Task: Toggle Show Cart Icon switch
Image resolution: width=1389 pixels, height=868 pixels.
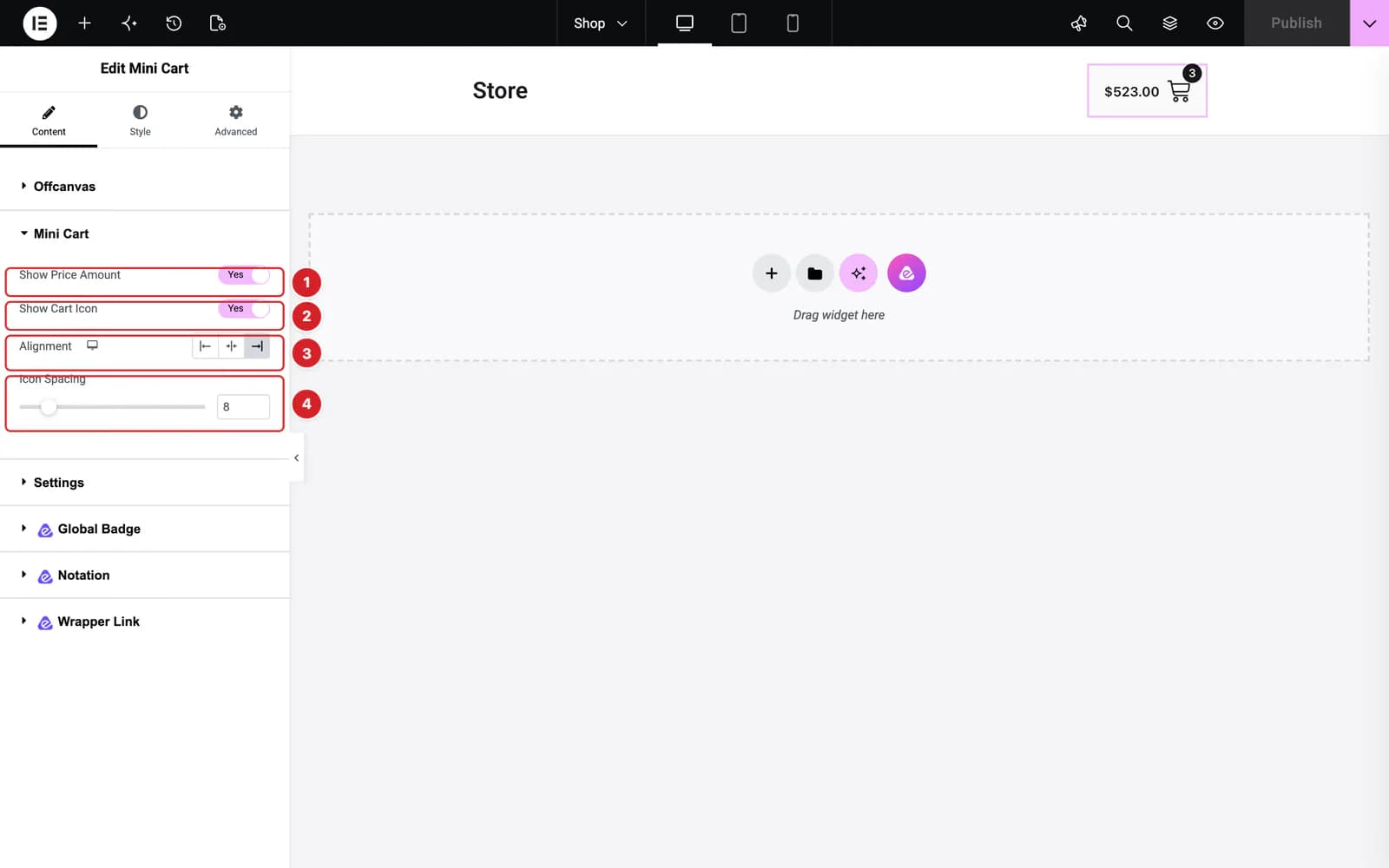Action: click(244, 309)
